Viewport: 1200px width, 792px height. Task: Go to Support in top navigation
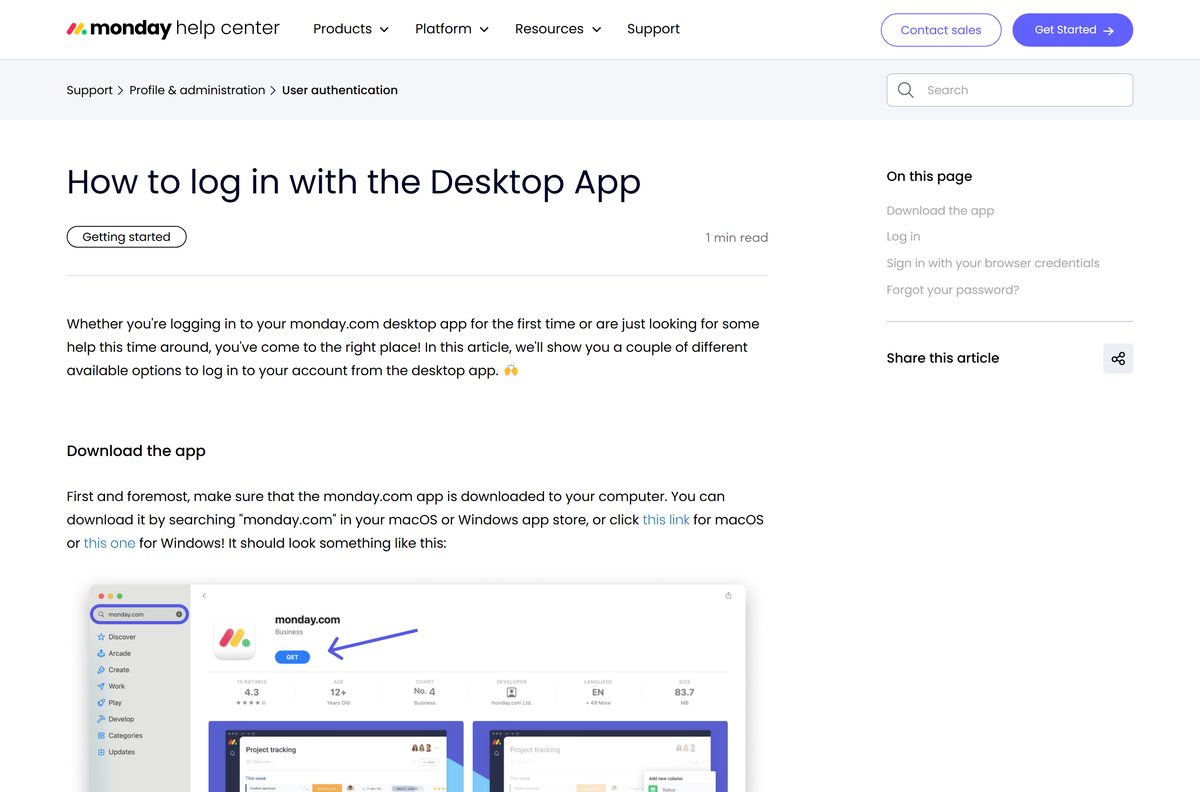pyautogui.click(x=653, y=29)
